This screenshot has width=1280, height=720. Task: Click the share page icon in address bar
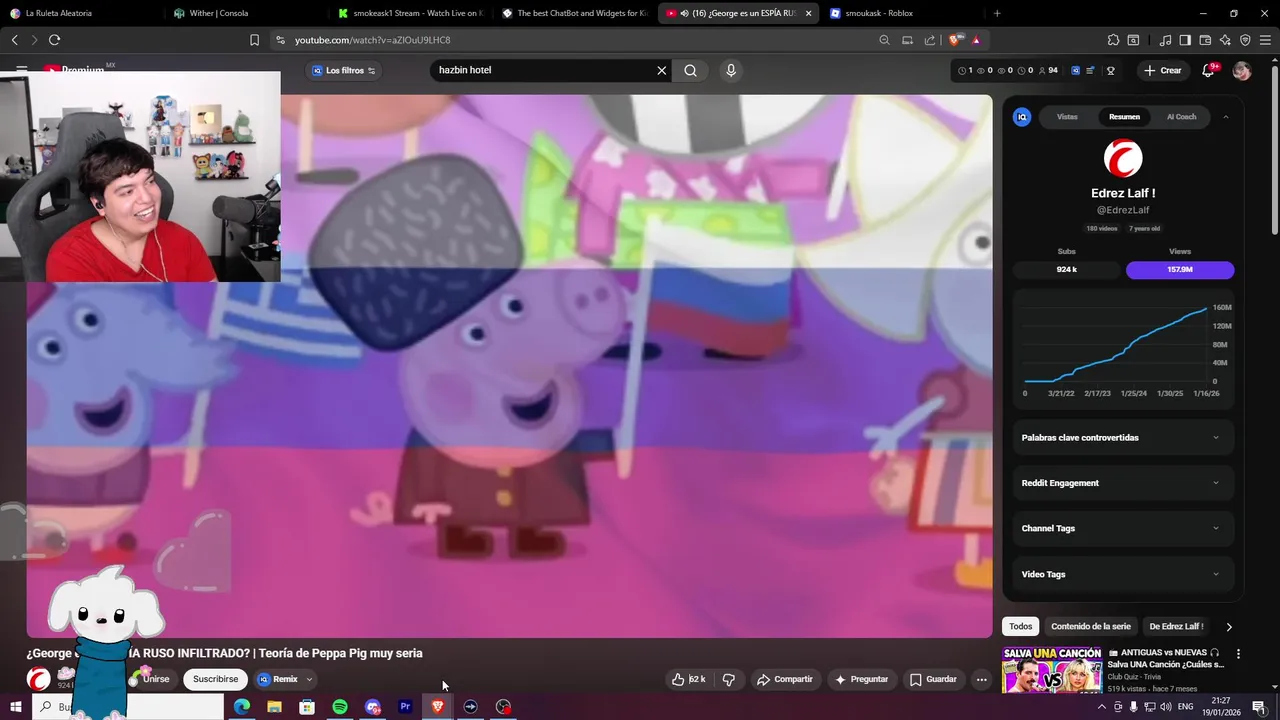tap(930, 40)
